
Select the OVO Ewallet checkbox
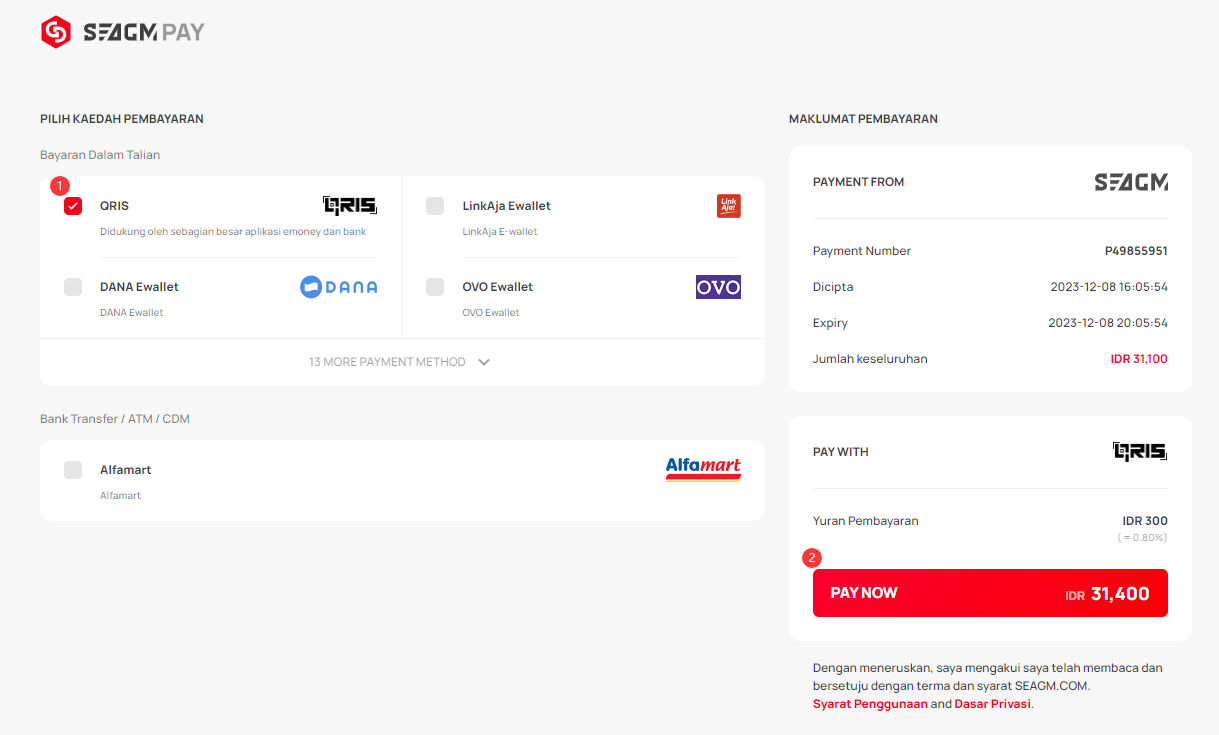pos(435,287)
